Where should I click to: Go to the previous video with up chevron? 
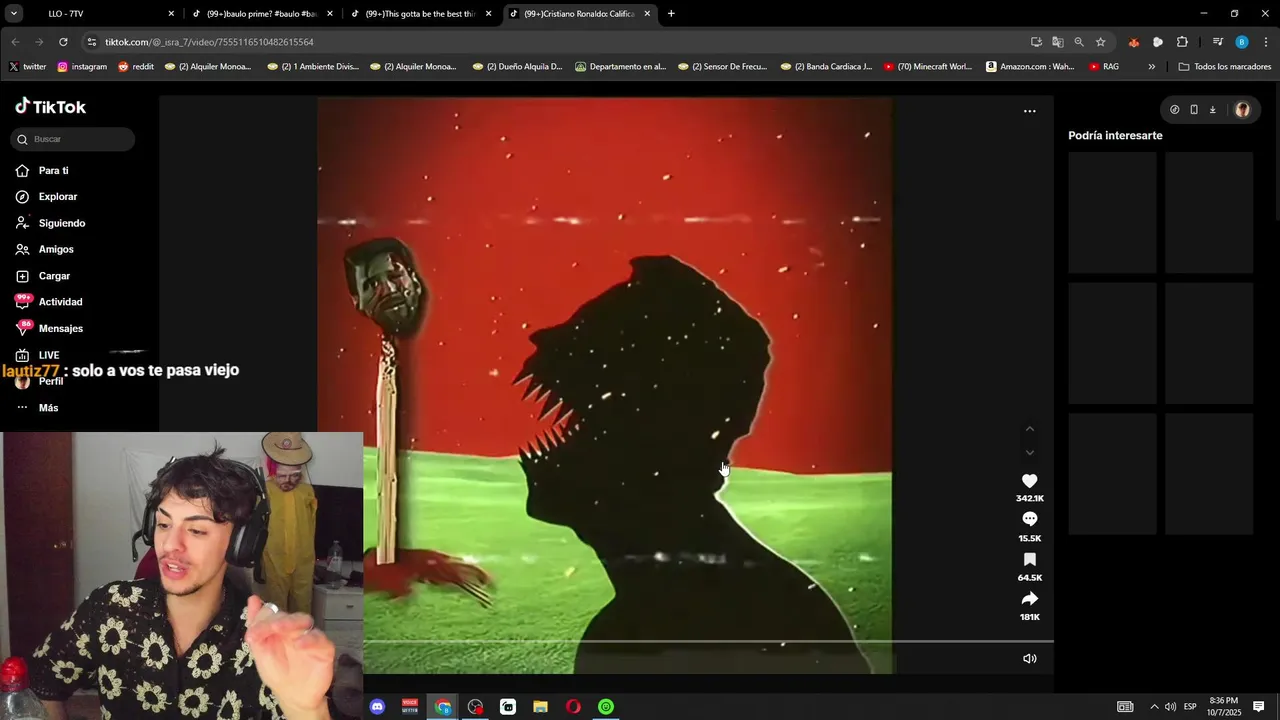coord(1029,429)
